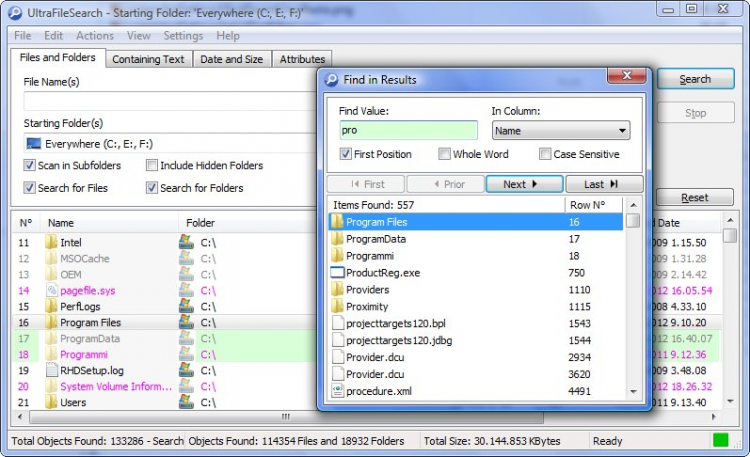Click the Intel folder icon in main list
Screen dimensions: 750x457
(x=51, y=242)
